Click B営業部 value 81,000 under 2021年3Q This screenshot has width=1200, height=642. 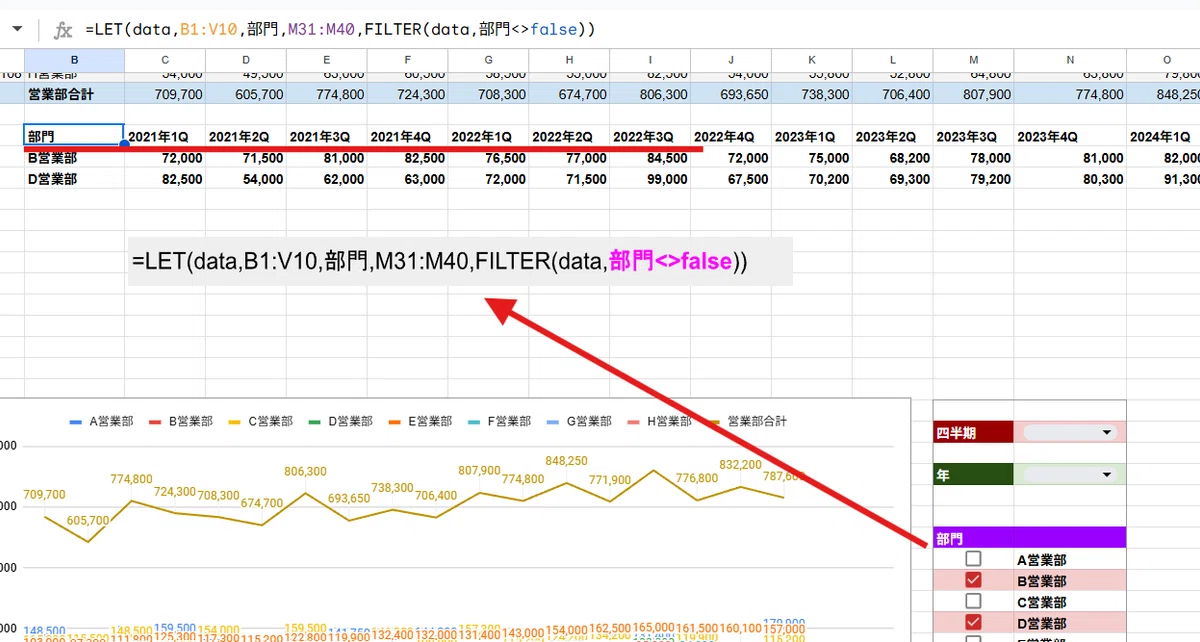tap(327, 158)
